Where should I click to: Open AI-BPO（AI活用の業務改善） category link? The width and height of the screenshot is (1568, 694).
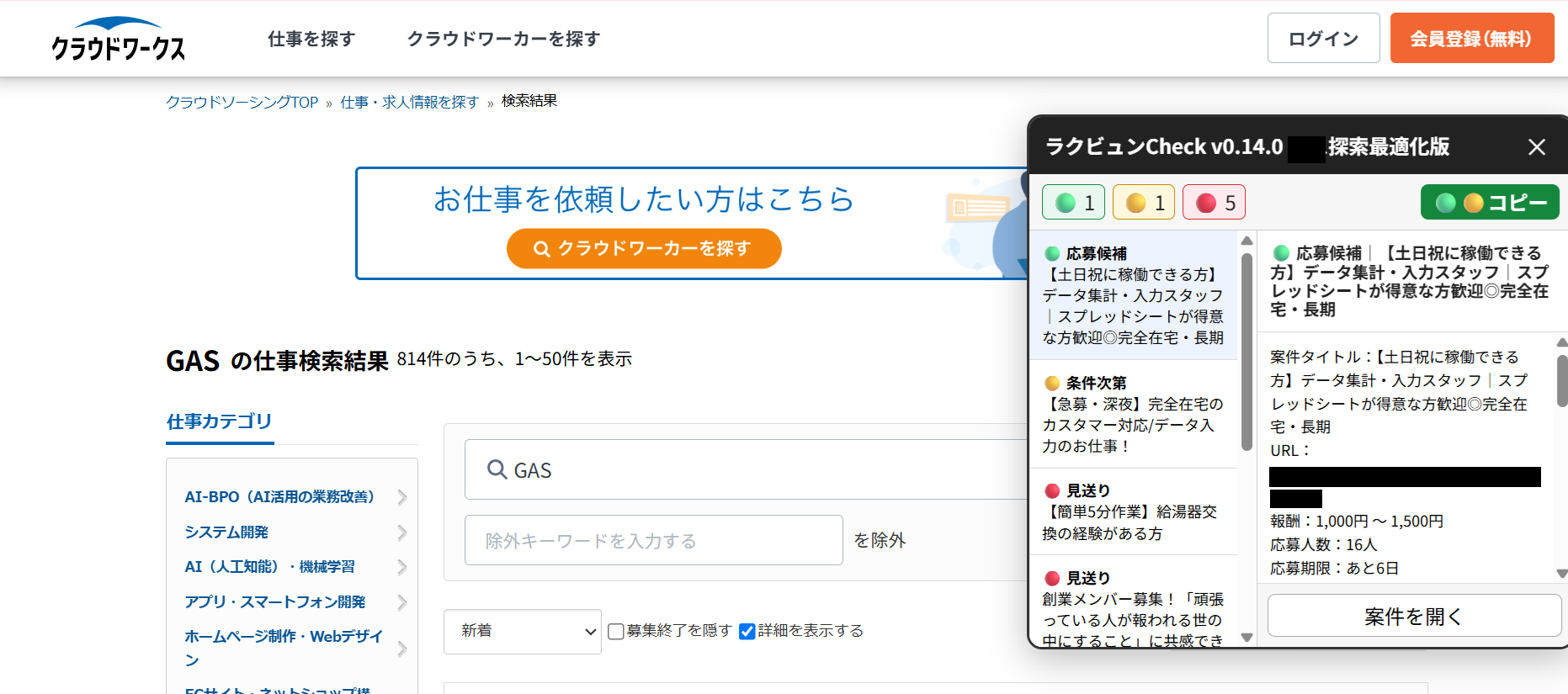[279, 497]
